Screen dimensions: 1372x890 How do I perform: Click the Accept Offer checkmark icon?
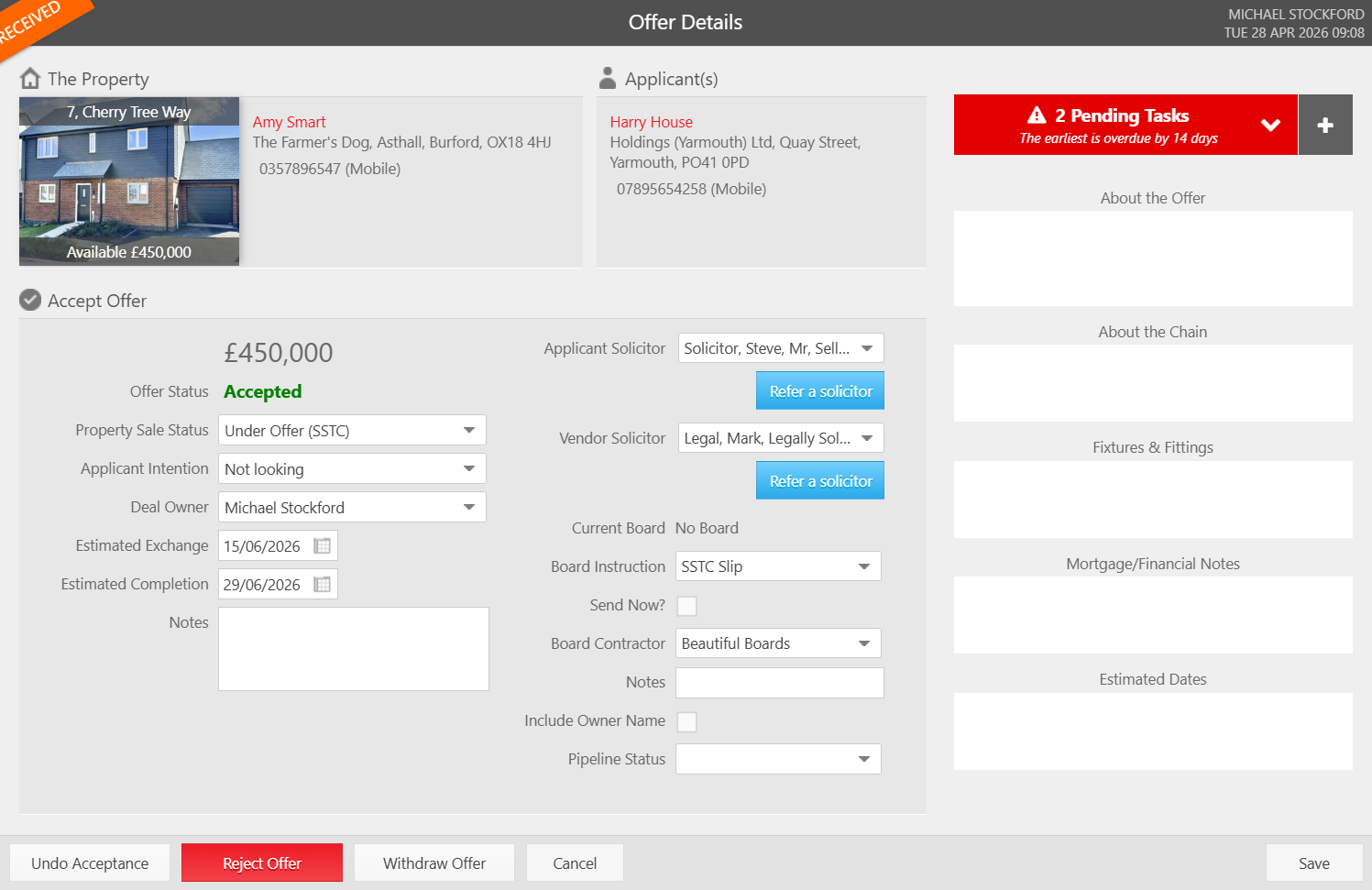click(x=30, y=300)
